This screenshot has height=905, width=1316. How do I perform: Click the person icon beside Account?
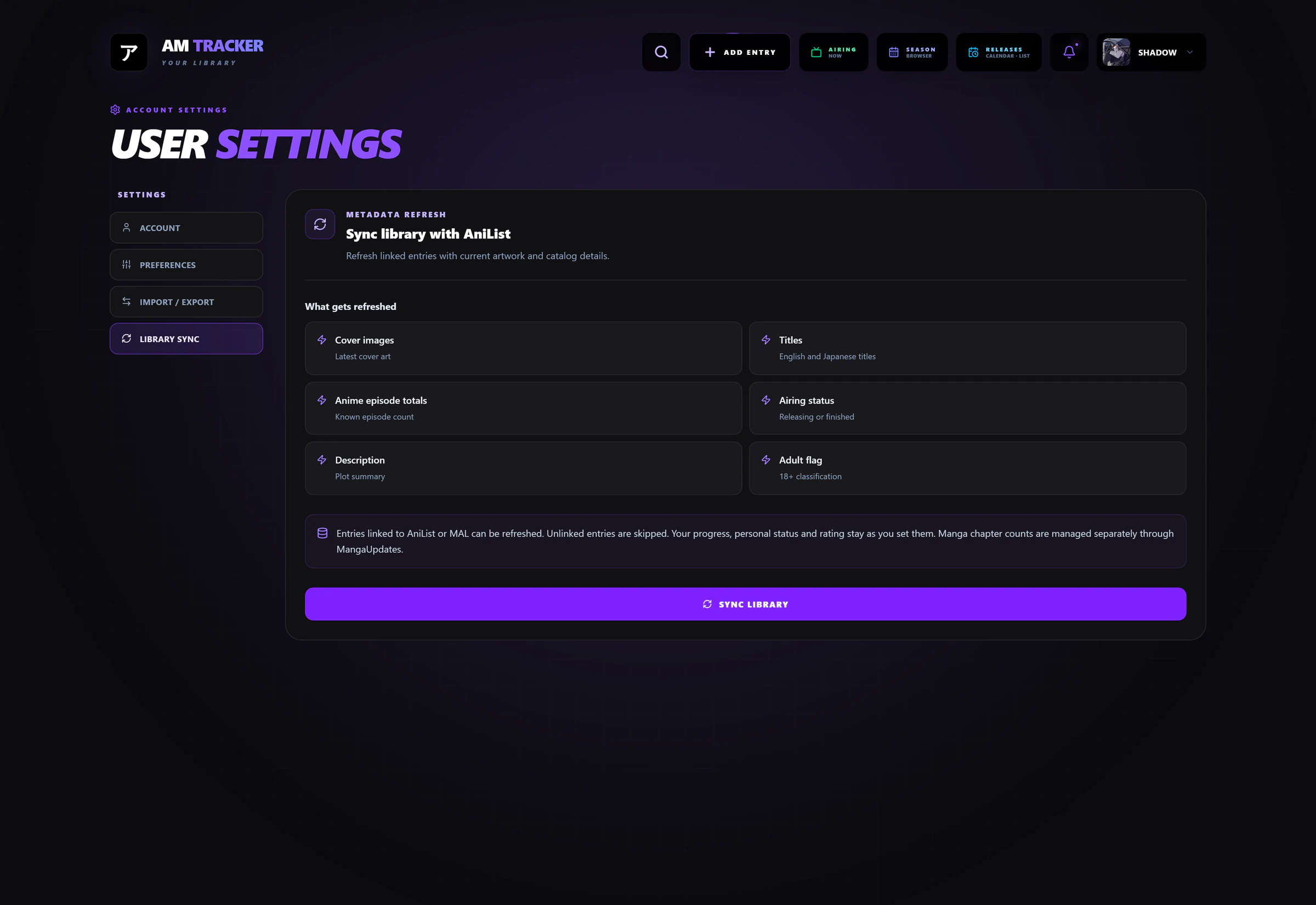pyautogui.click(x=126, y=228)
